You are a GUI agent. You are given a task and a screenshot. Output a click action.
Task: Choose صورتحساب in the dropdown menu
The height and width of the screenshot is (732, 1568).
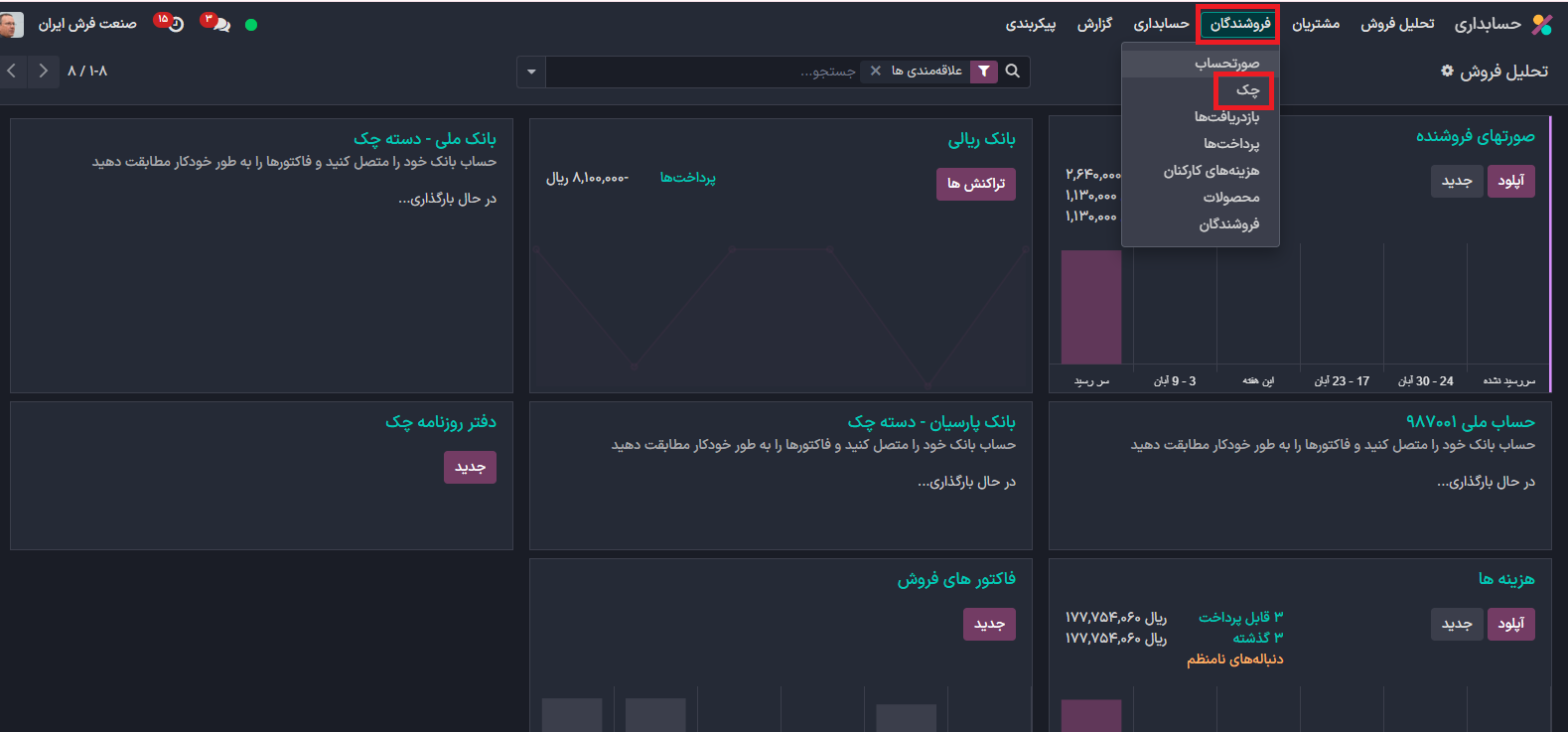pos(1226,64)
